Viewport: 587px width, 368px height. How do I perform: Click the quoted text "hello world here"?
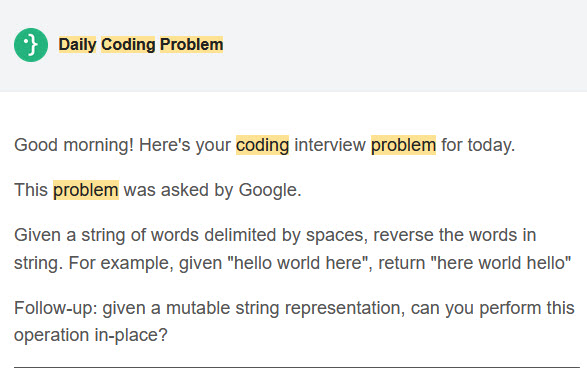tap(298, 263)
